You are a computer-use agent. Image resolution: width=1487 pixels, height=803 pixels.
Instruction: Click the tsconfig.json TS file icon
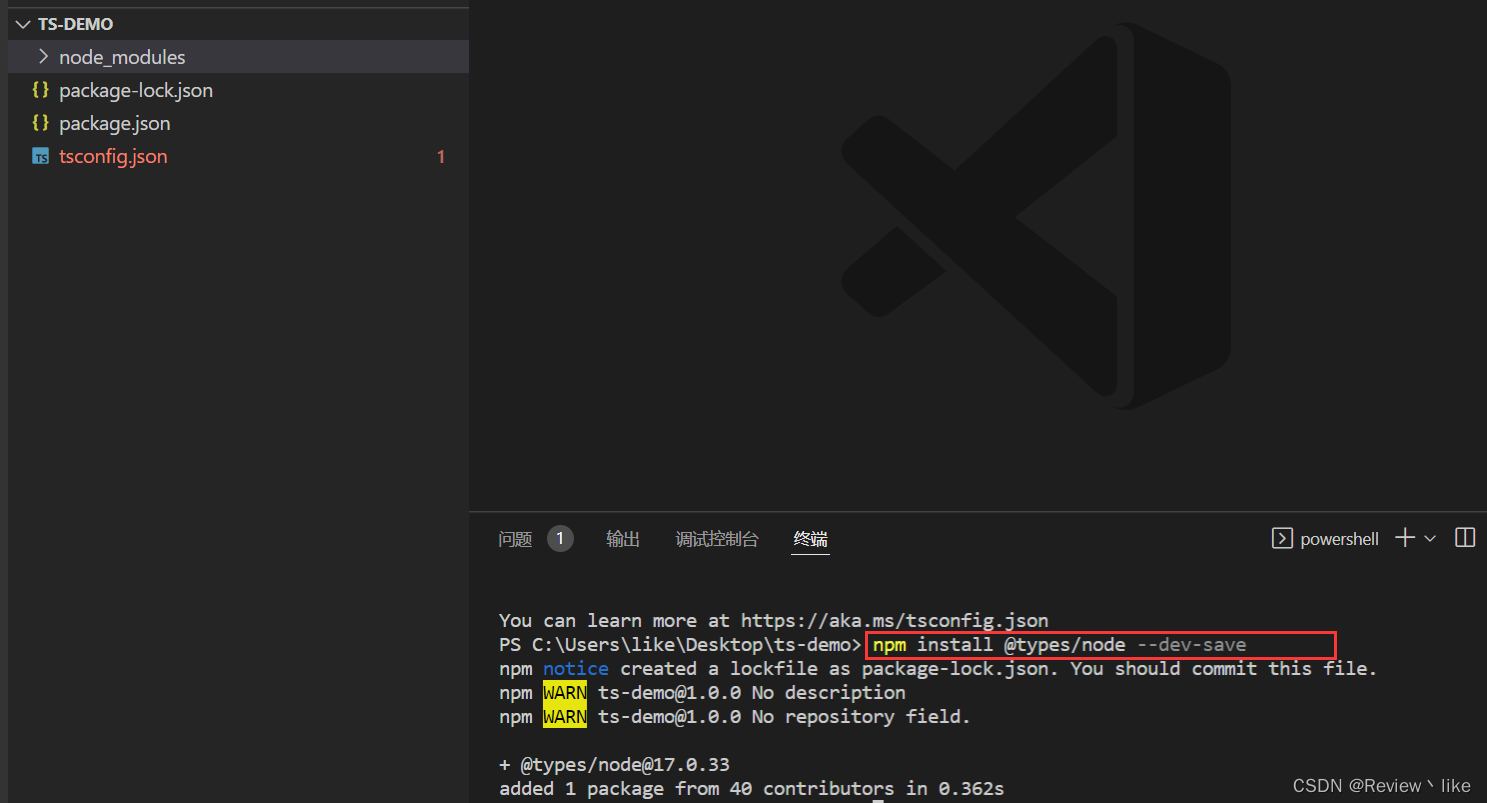[40, 156]
